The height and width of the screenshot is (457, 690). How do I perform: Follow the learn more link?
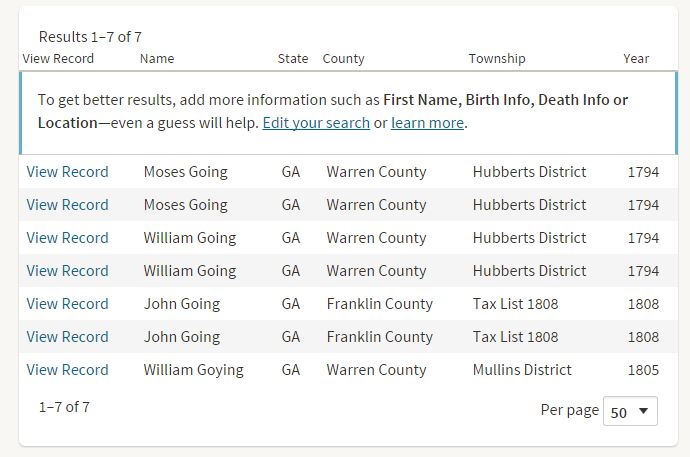point(427,123)
